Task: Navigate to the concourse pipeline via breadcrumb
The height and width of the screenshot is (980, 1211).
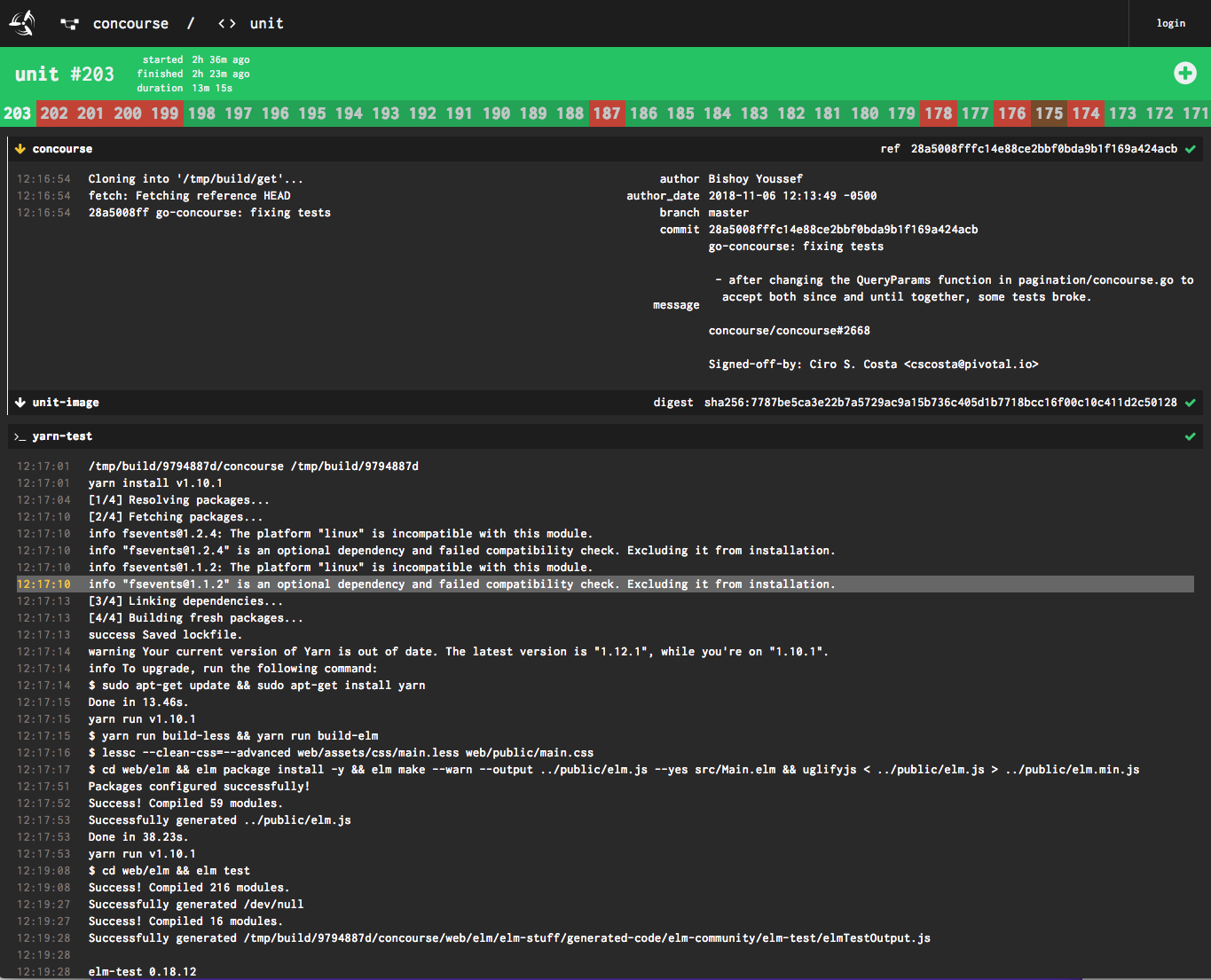Action: click(x=130, y=23)
